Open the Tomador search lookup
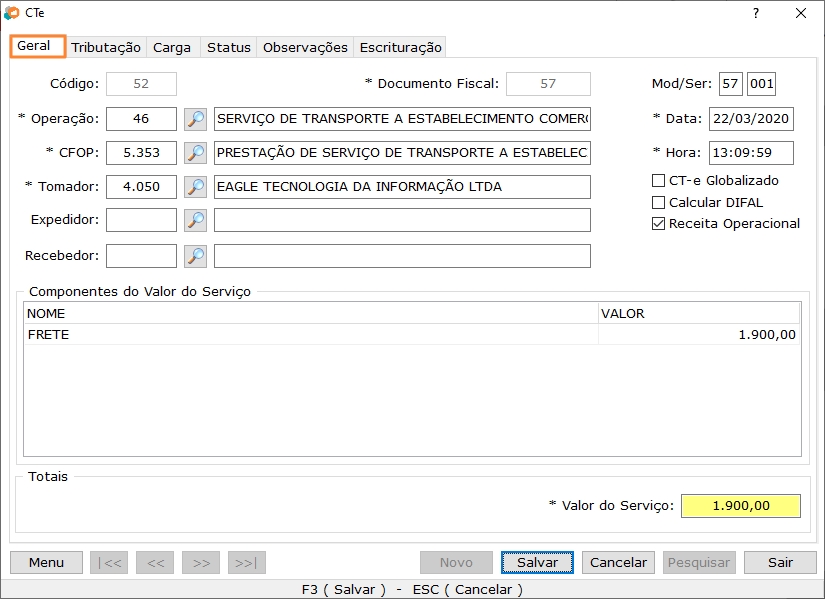This screenshot has width=825, height=599. (196, 187)
